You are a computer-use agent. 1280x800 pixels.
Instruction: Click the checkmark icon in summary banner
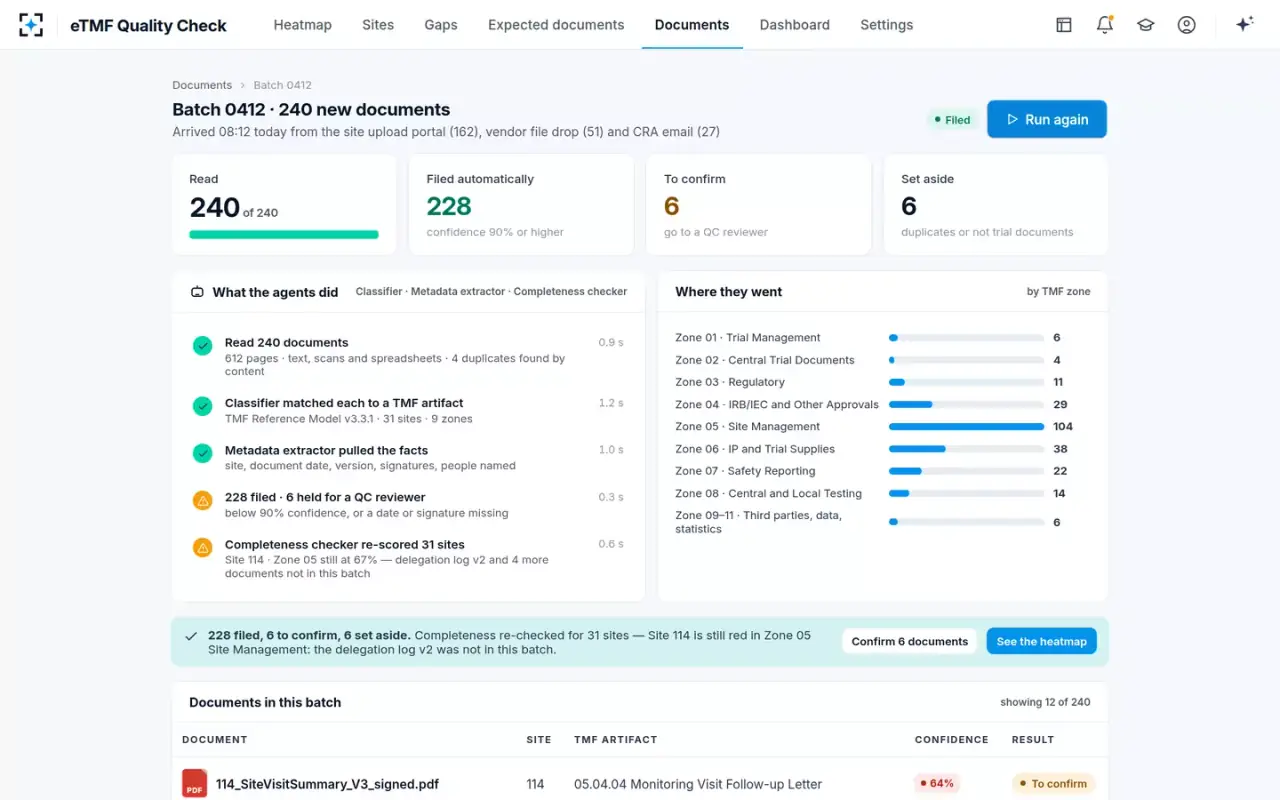(191, 636)
